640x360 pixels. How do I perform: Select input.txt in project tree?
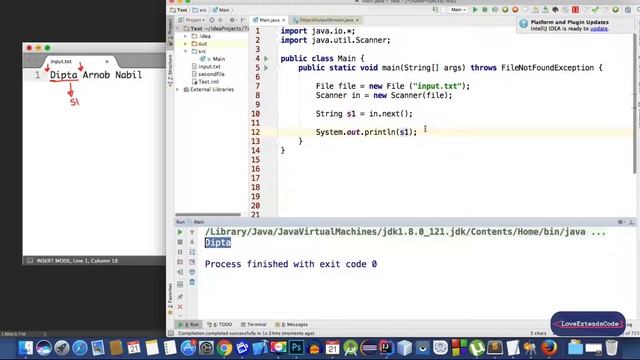(207, 67)
